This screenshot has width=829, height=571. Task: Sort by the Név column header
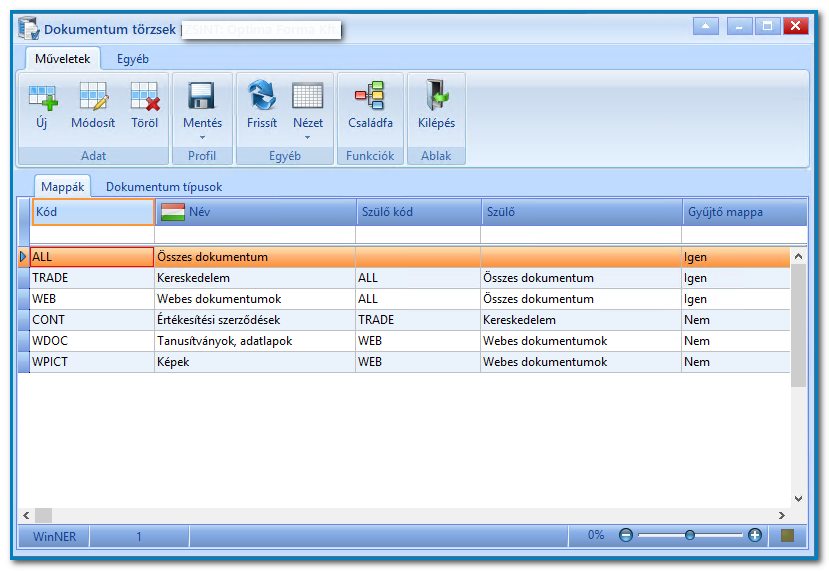click(x=256, y=212)
